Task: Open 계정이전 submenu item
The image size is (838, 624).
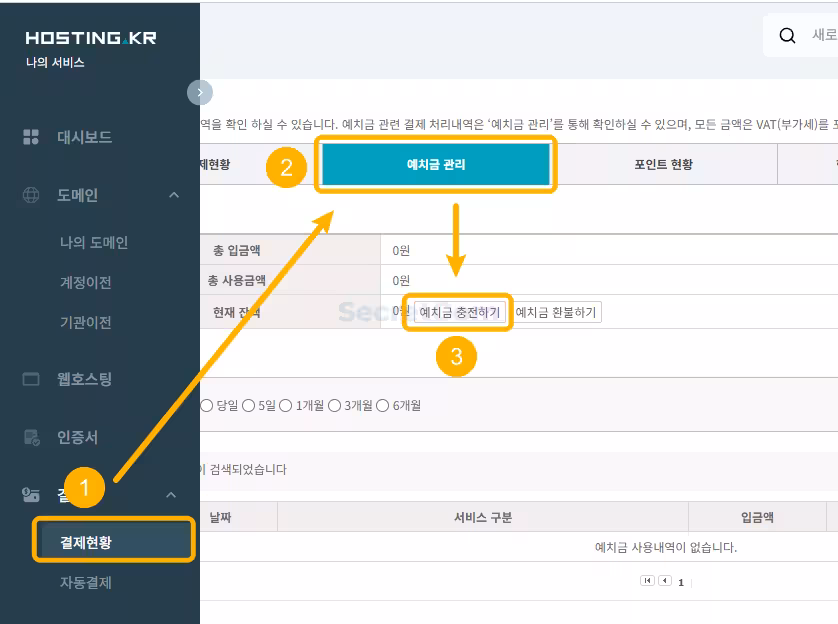Action: point(86,282)
